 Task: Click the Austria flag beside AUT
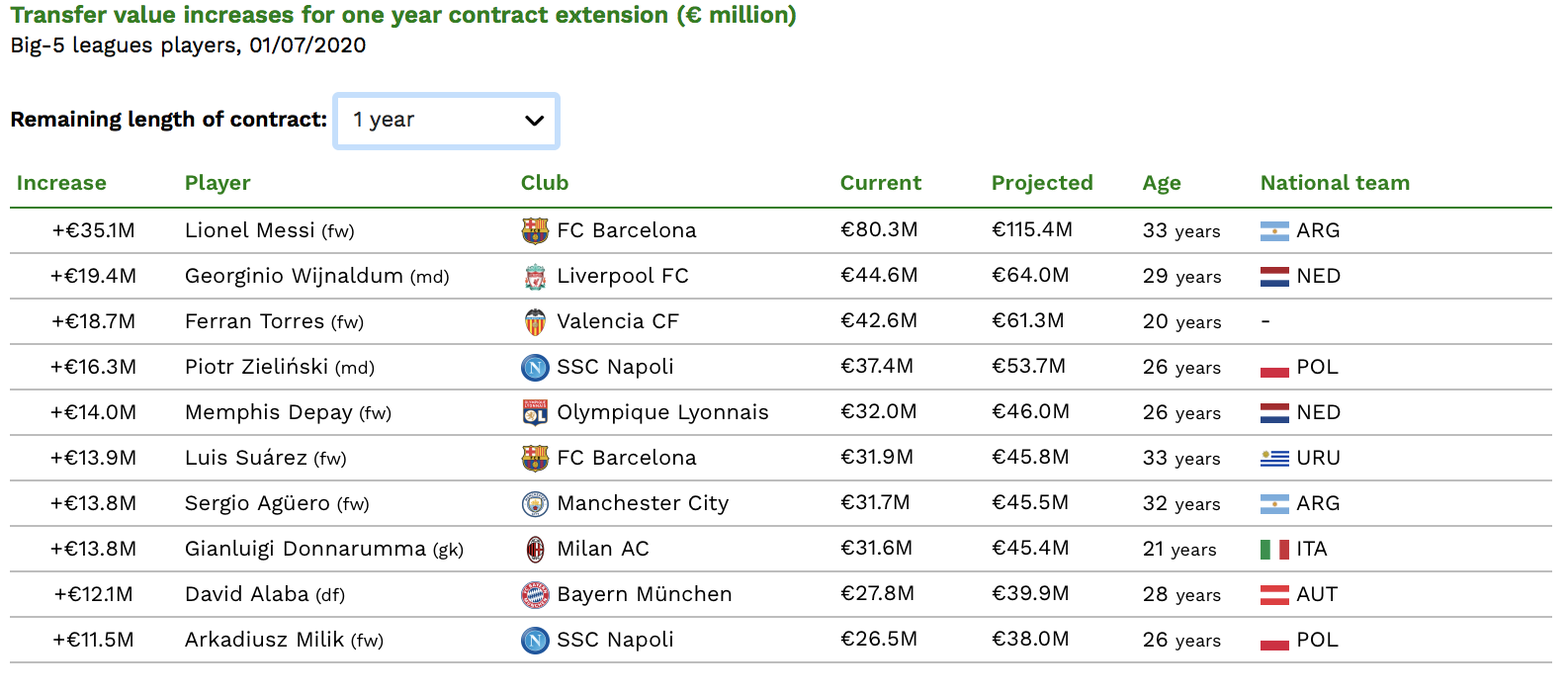click(x=1274, y=594)
